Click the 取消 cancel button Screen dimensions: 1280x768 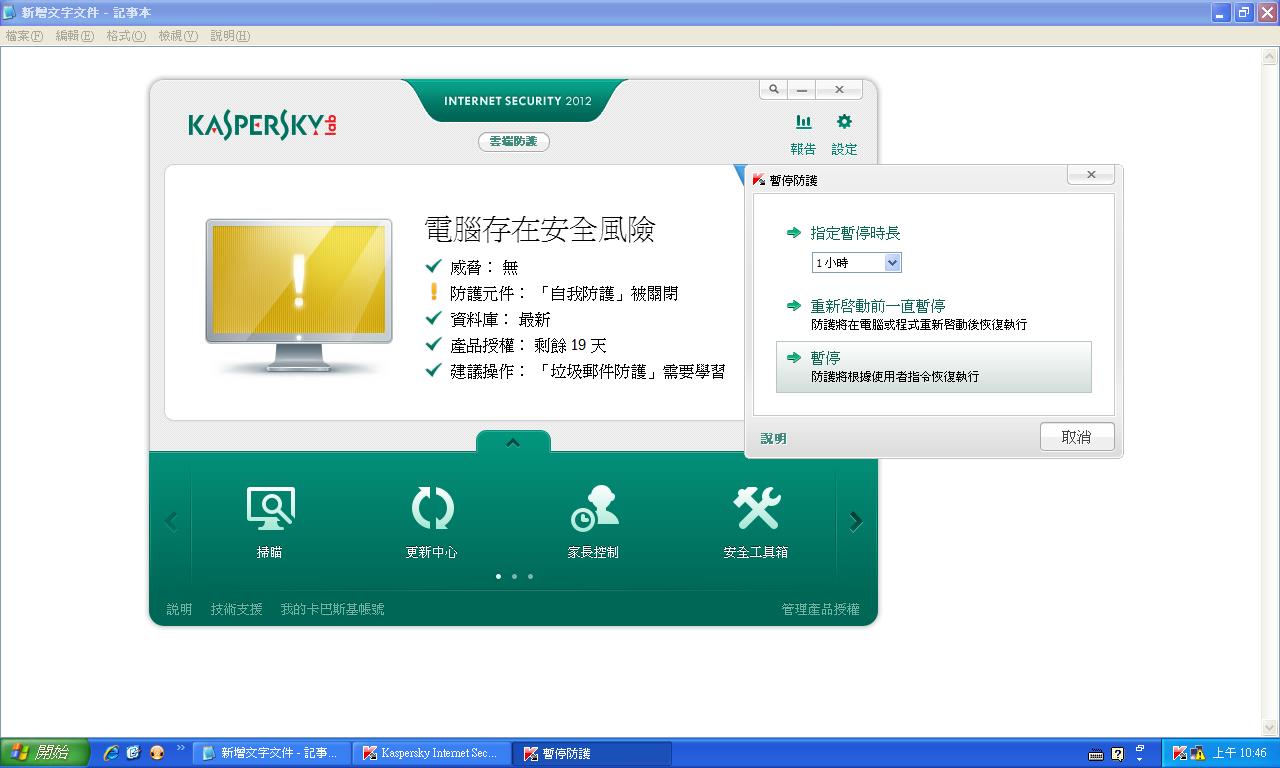[x=1076, y=437]
